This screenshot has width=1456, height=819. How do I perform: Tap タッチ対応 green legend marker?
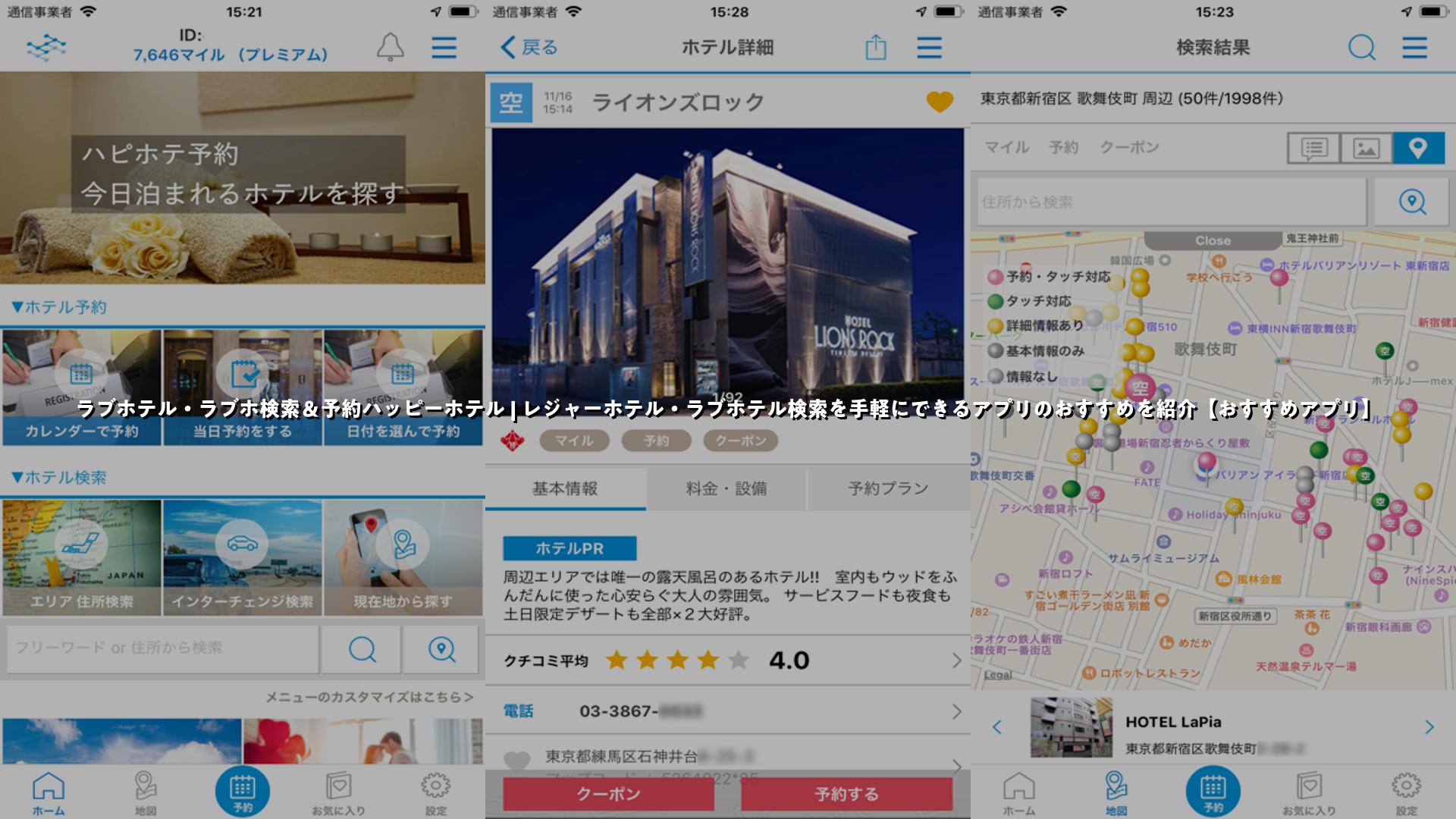point(996,302)
